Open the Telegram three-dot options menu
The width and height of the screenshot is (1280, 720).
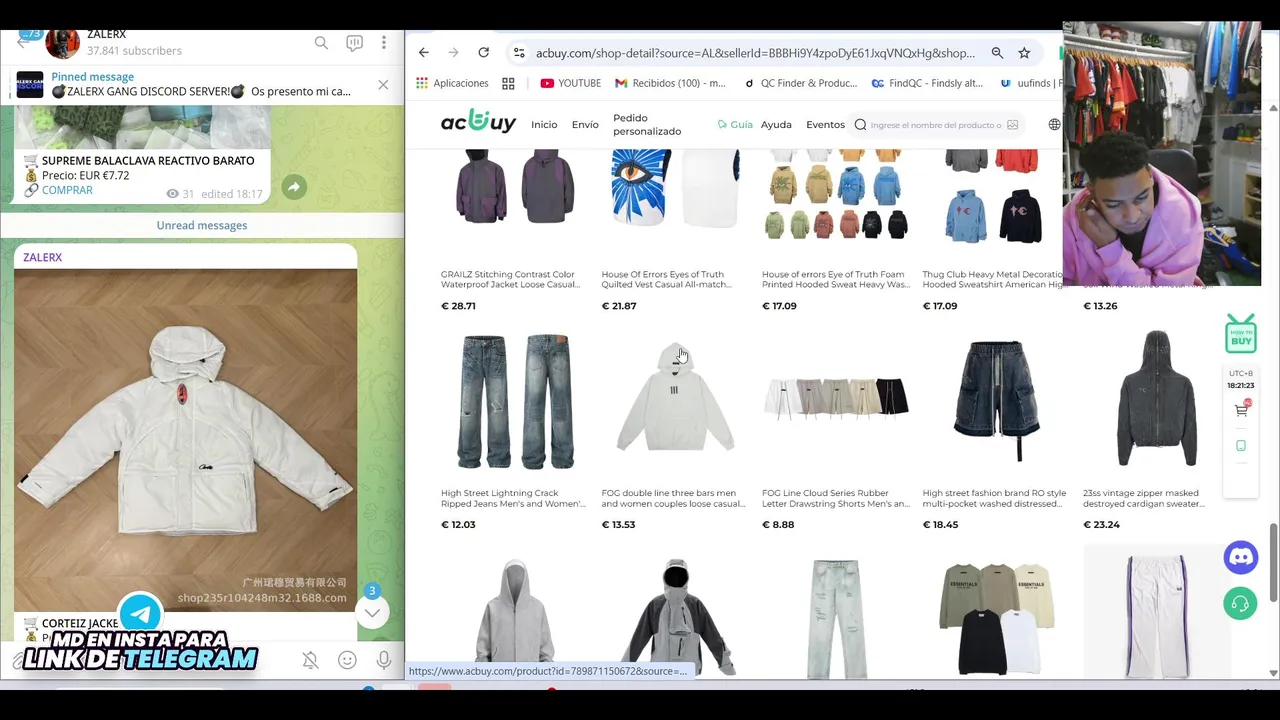(383, 43)
